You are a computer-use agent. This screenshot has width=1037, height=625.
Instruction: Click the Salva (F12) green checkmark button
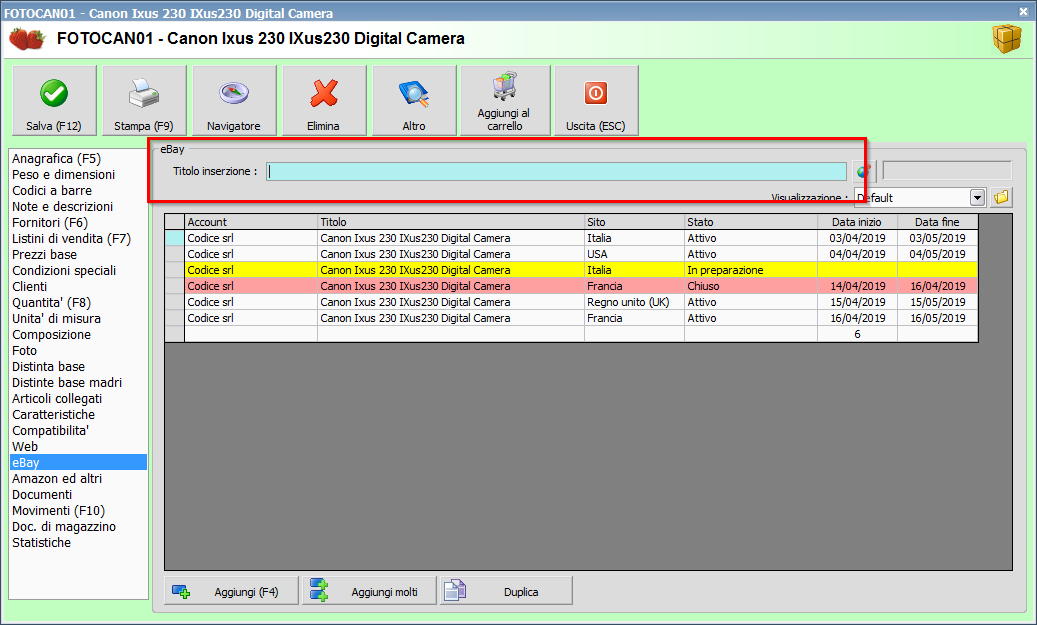click(x=54, y=101)
